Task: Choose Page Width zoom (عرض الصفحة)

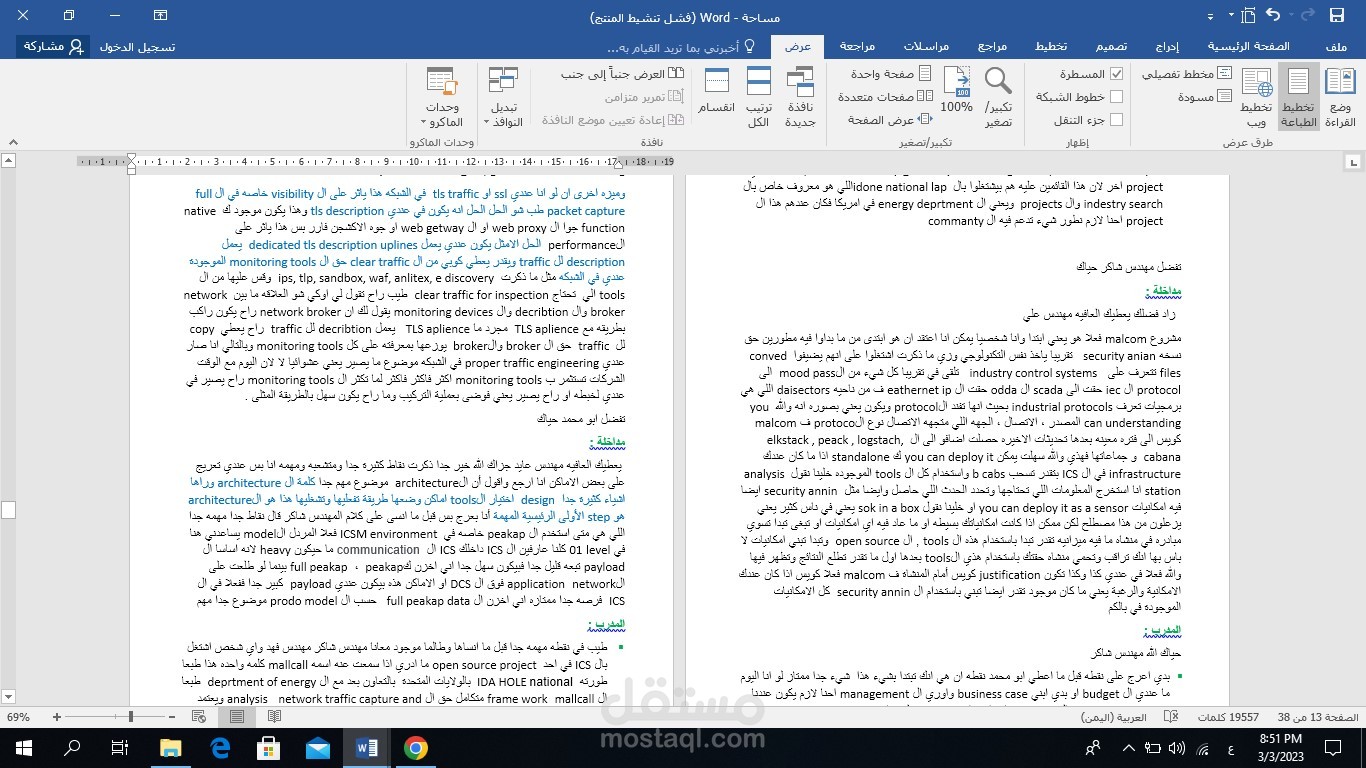Action: [890, 120]
